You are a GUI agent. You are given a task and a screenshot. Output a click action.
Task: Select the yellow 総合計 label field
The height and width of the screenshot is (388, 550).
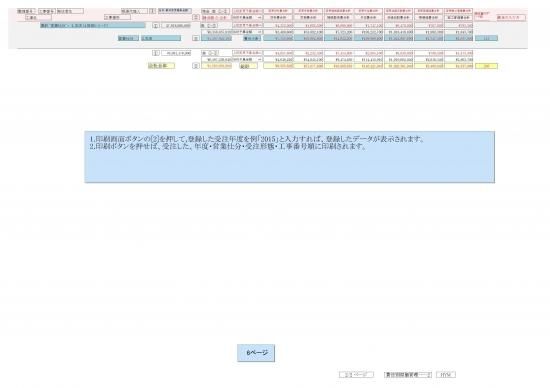(161, 66)
